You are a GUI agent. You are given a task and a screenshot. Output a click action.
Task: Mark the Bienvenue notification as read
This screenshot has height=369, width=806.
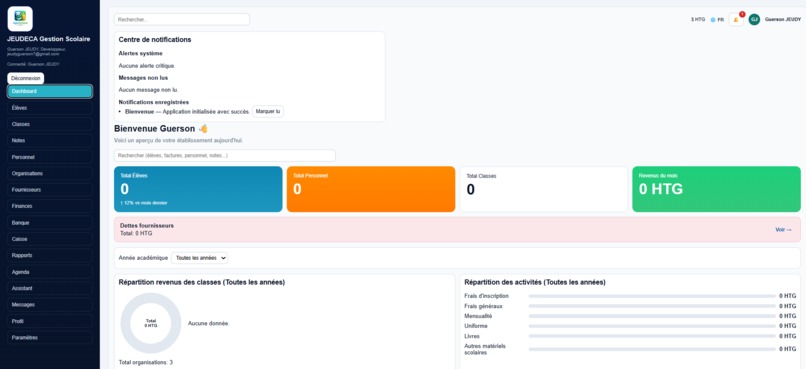[x=268, y=112]
